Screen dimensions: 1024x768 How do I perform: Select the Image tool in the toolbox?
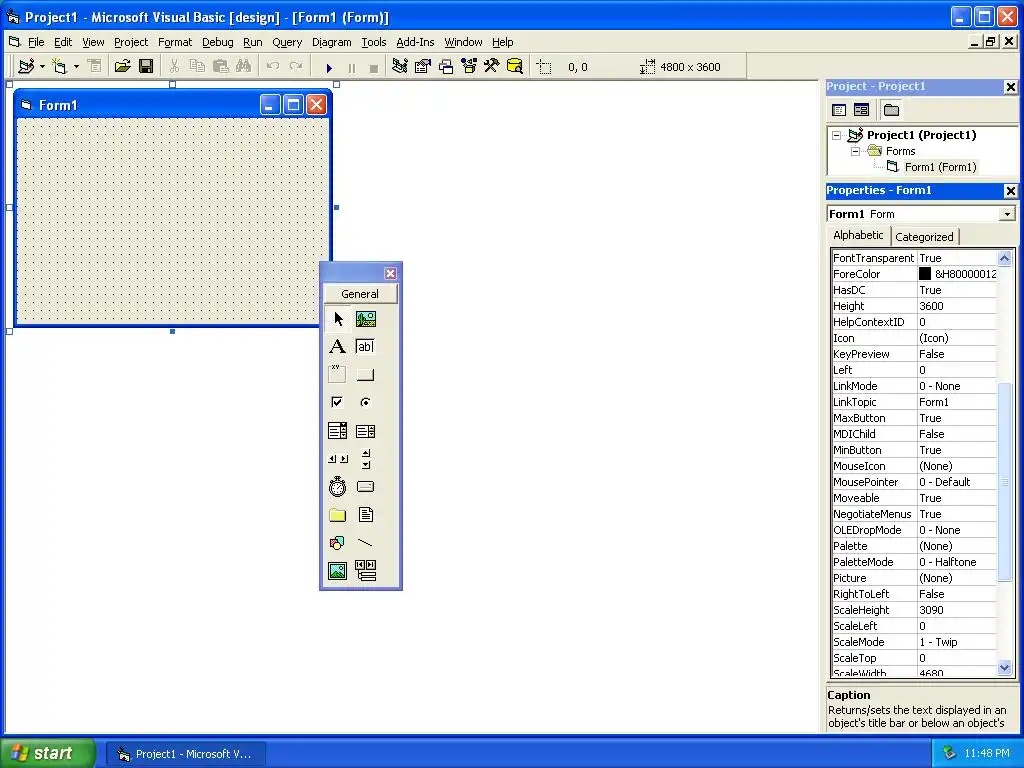tap(338, 571)
